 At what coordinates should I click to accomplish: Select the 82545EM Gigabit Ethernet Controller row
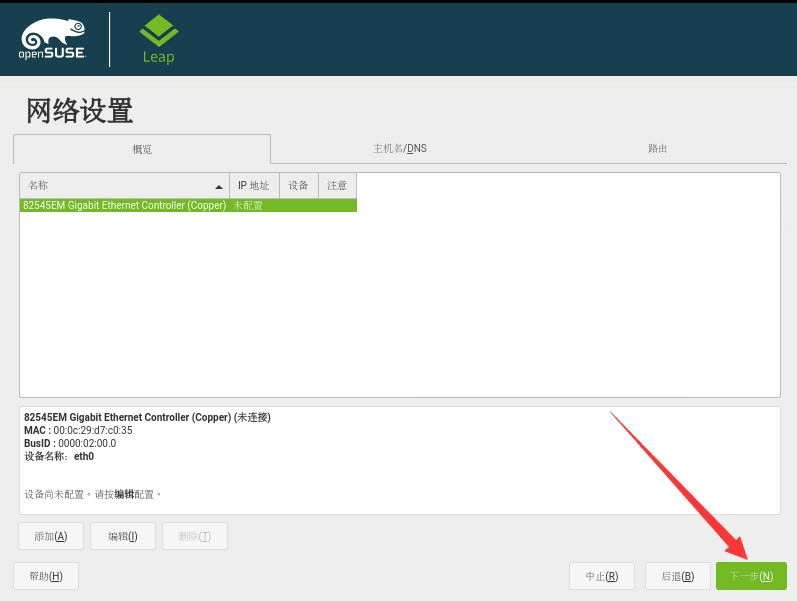(x=188, y=205)
